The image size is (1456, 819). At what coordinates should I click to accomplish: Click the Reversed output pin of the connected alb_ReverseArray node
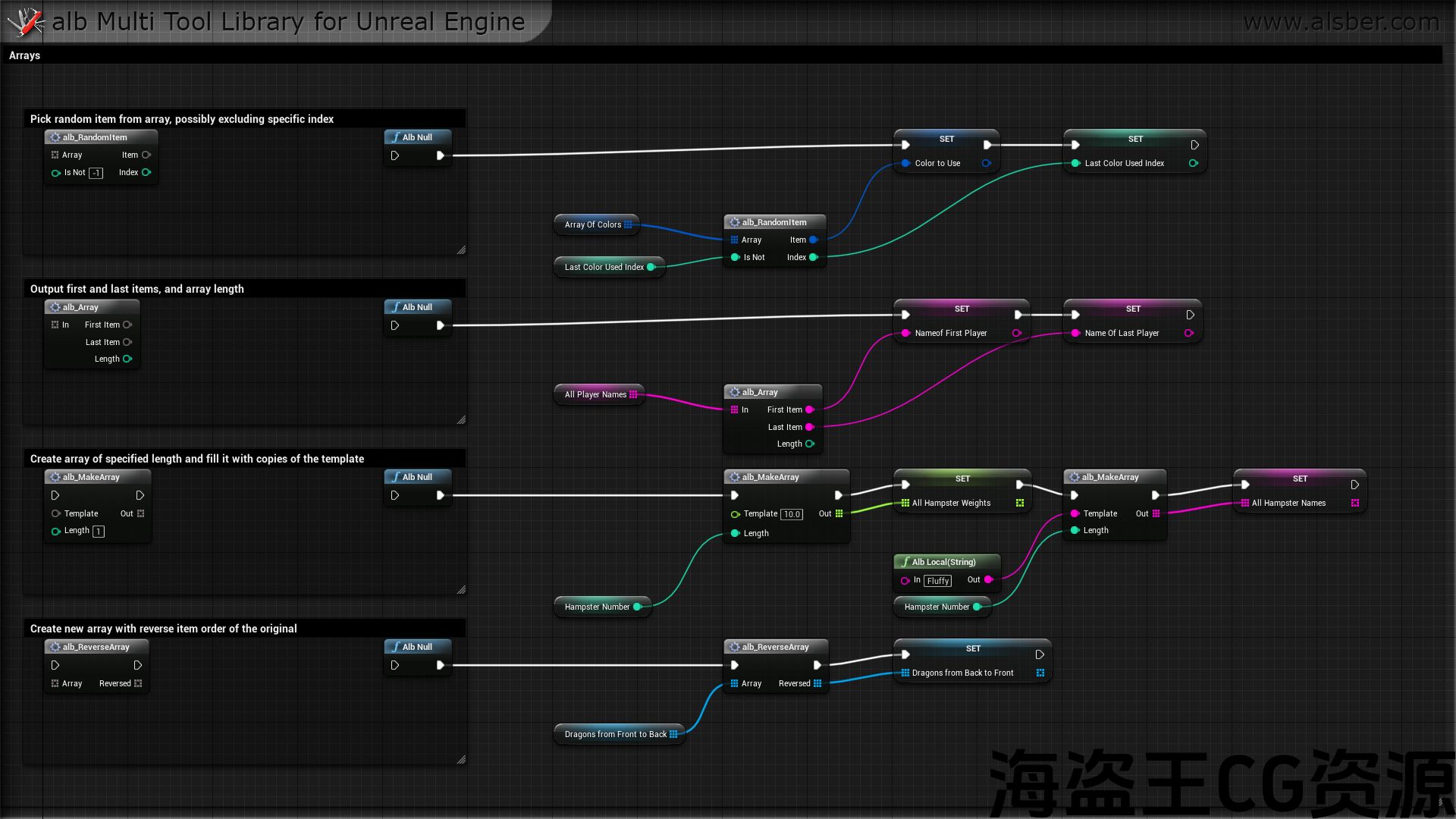[817, 683]
